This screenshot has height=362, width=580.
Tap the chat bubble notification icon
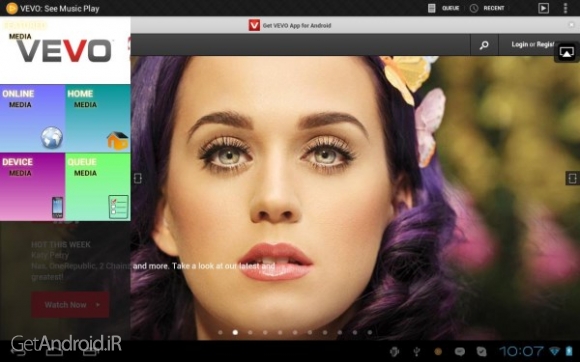(459, 351)
